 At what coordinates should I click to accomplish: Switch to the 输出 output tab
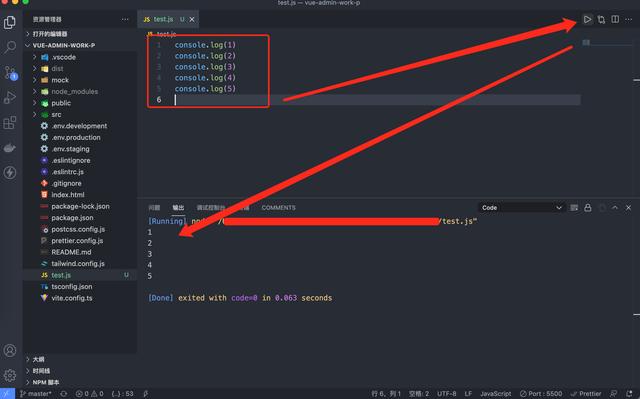click(x=178, y=208)
